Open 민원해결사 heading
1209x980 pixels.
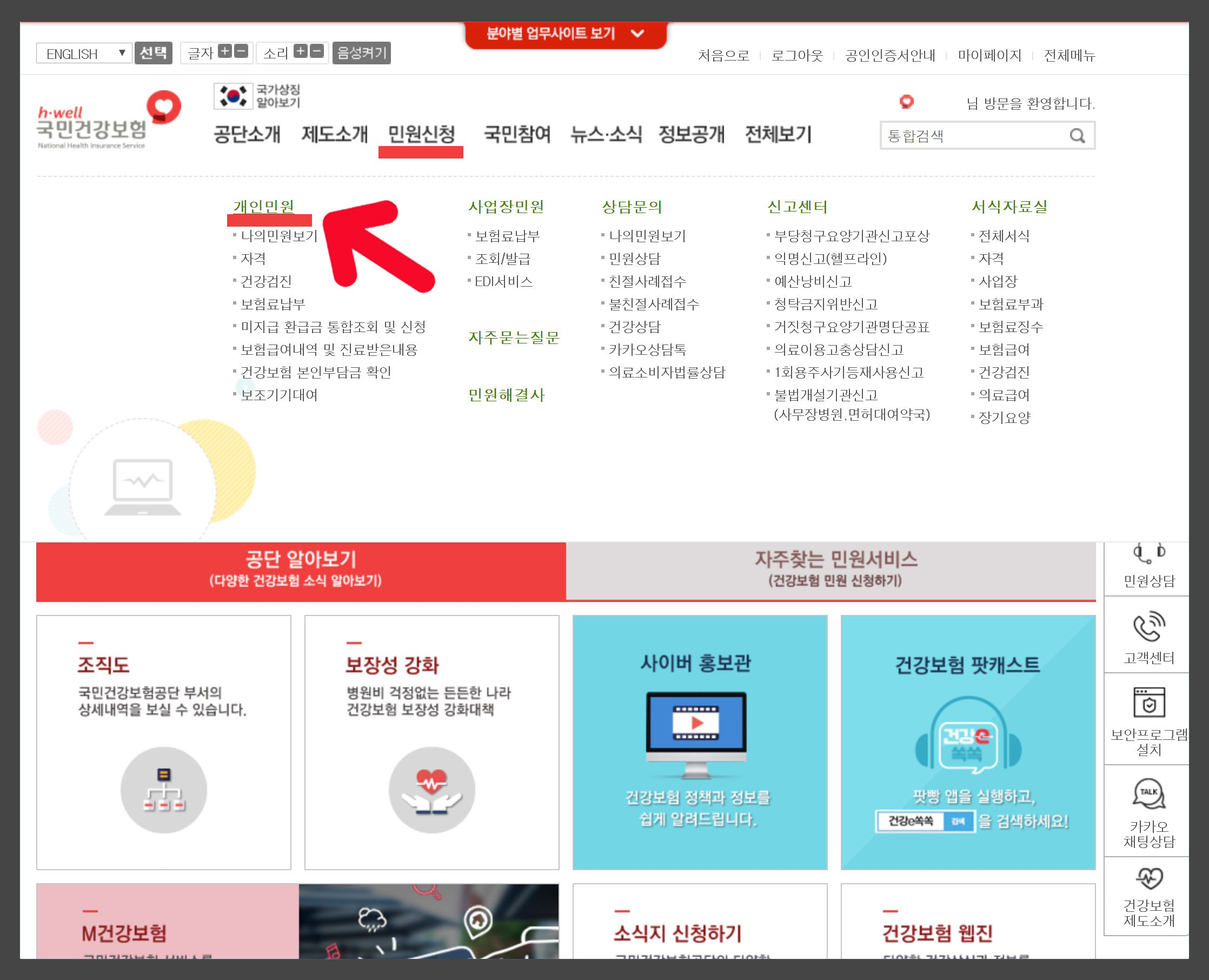(506, 395)
